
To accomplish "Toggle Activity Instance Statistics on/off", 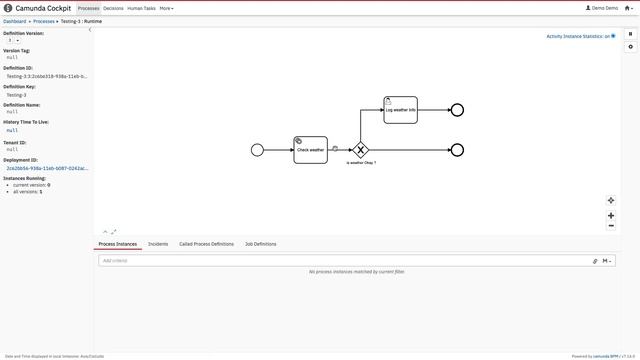I will (x=580, y=36).
